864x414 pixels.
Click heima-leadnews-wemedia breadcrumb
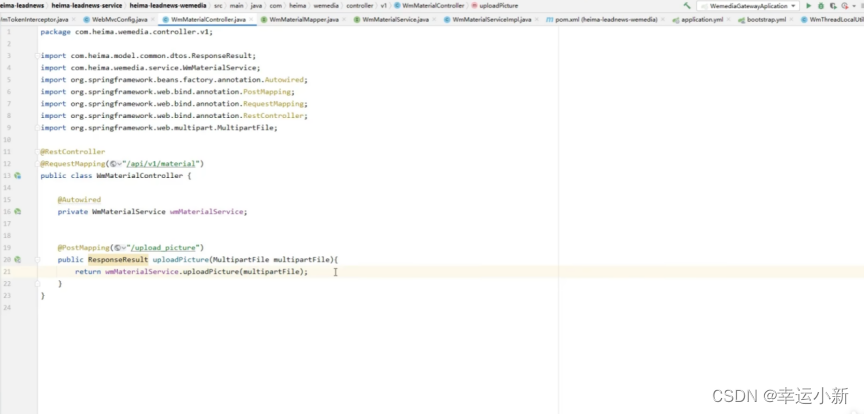click(x=168, y=6)
